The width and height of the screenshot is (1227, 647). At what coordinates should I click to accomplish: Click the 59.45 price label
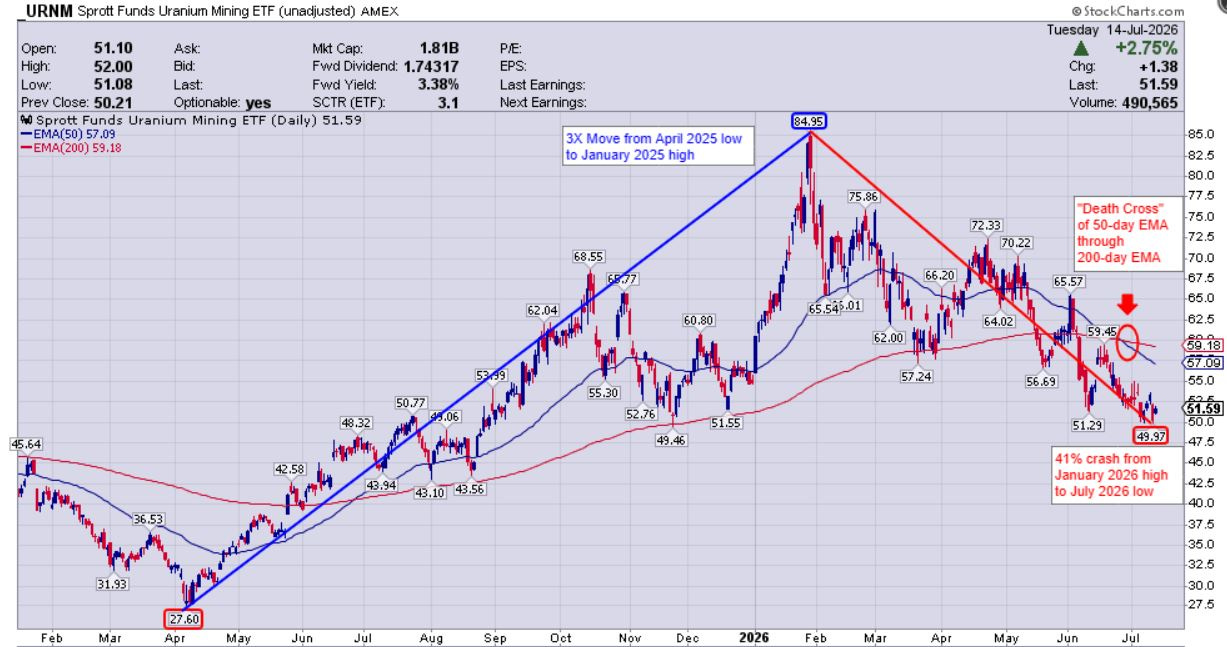tap(1101, 331)
